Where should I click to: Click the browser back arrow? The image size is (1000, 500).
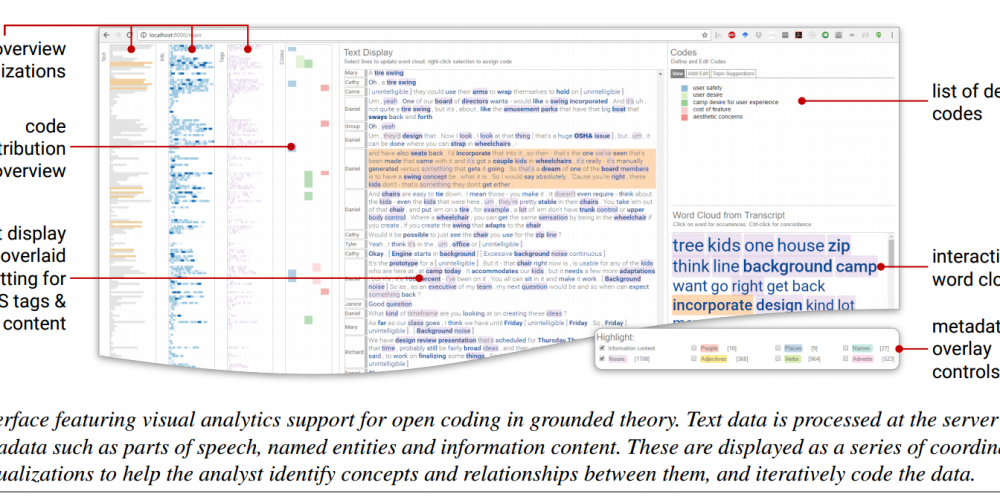click(106, 35)
